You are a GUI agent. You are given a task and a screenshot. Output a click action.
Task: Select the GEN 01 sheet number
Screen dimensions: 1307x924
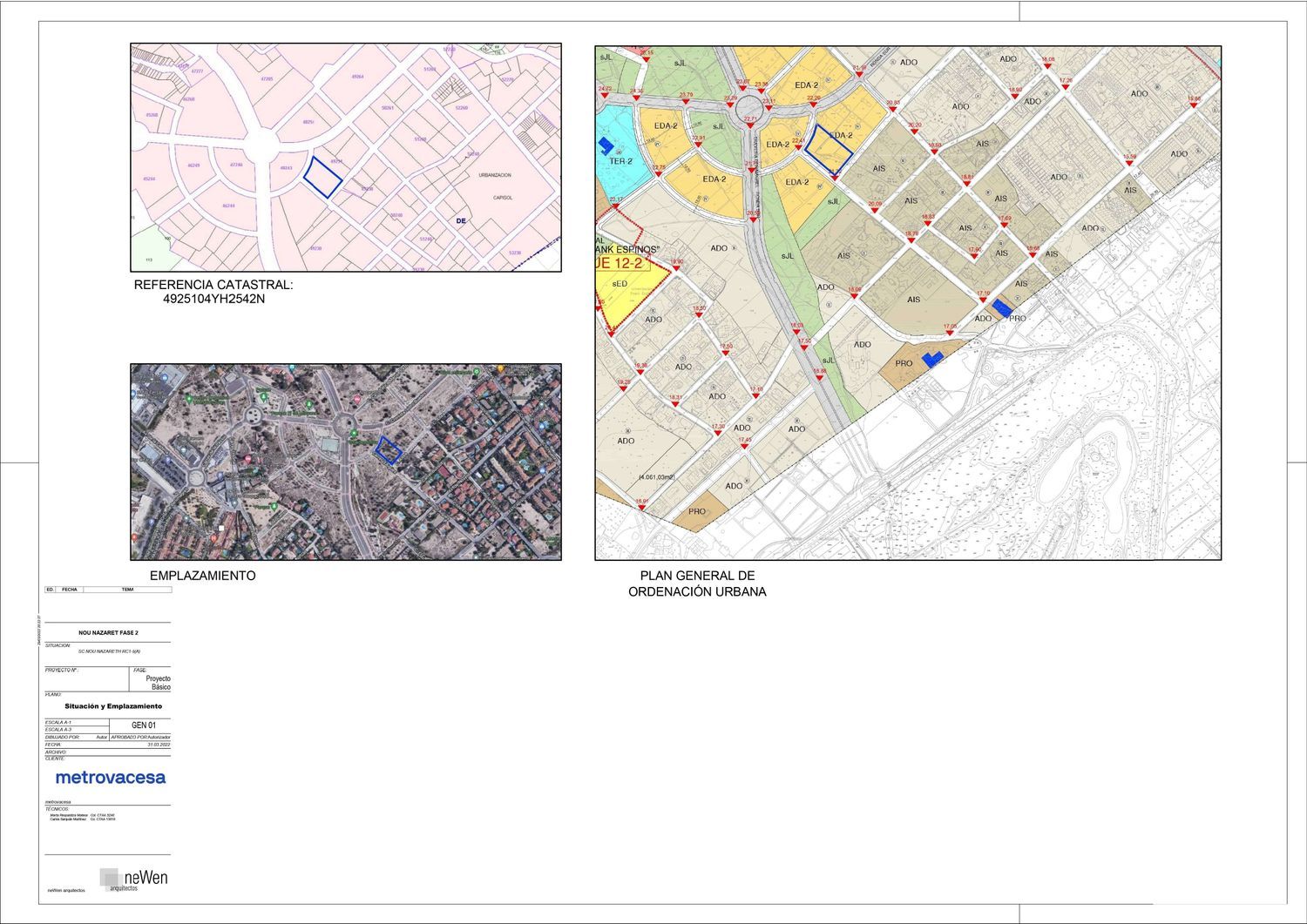coord(144,725)
